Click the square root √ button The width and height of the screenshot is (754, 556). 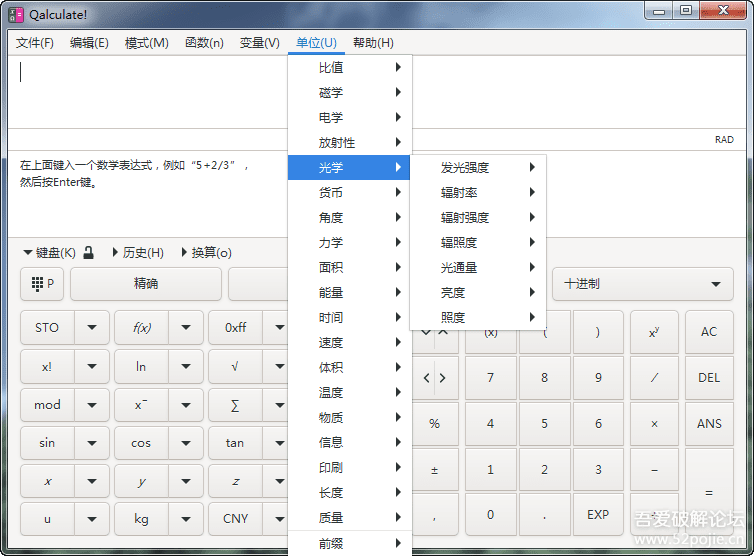[236, 366]
